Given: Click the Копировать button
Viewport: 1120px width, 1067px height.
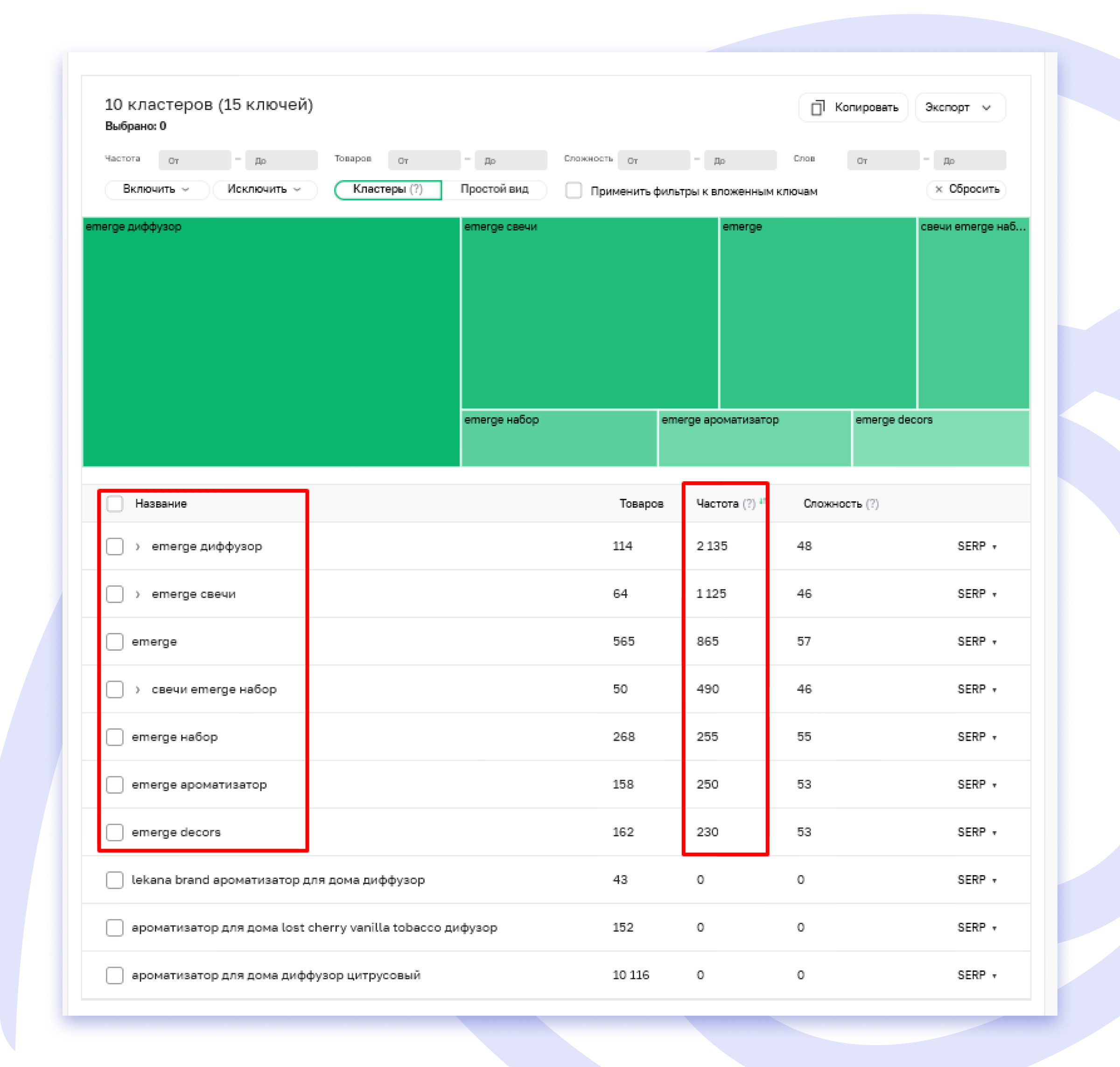Looking at the screenshot, I should tap(853, 107).
